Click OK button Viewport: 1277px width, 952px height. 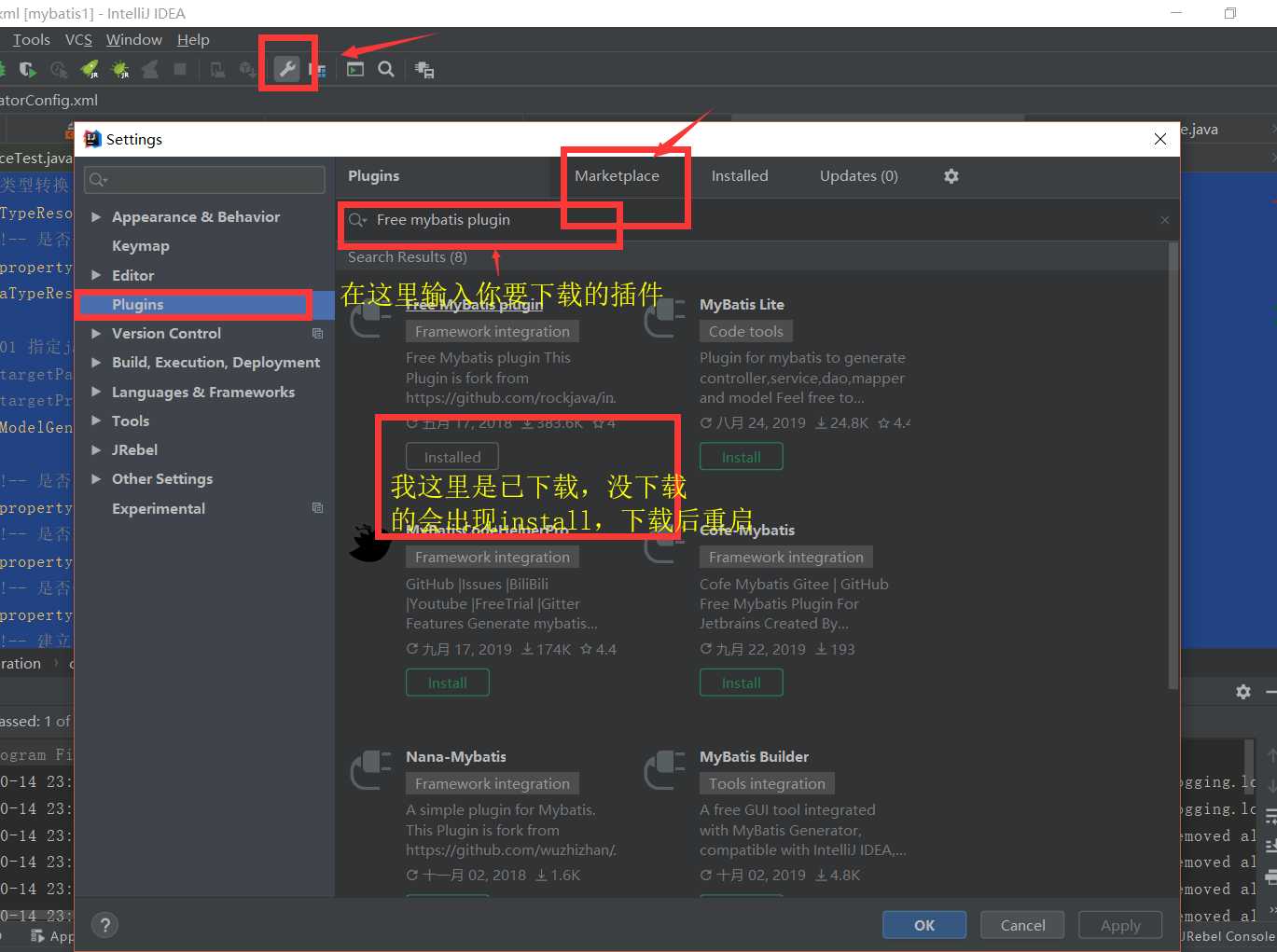pos(924,925)
